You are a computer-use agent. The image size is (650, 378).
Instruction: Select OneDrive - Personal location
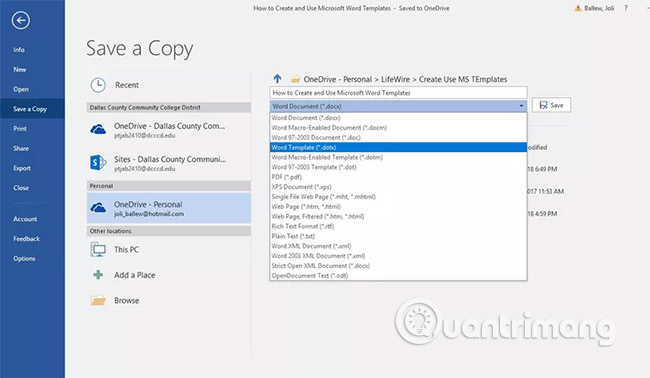pyautogui.click(x=168, y=208)
